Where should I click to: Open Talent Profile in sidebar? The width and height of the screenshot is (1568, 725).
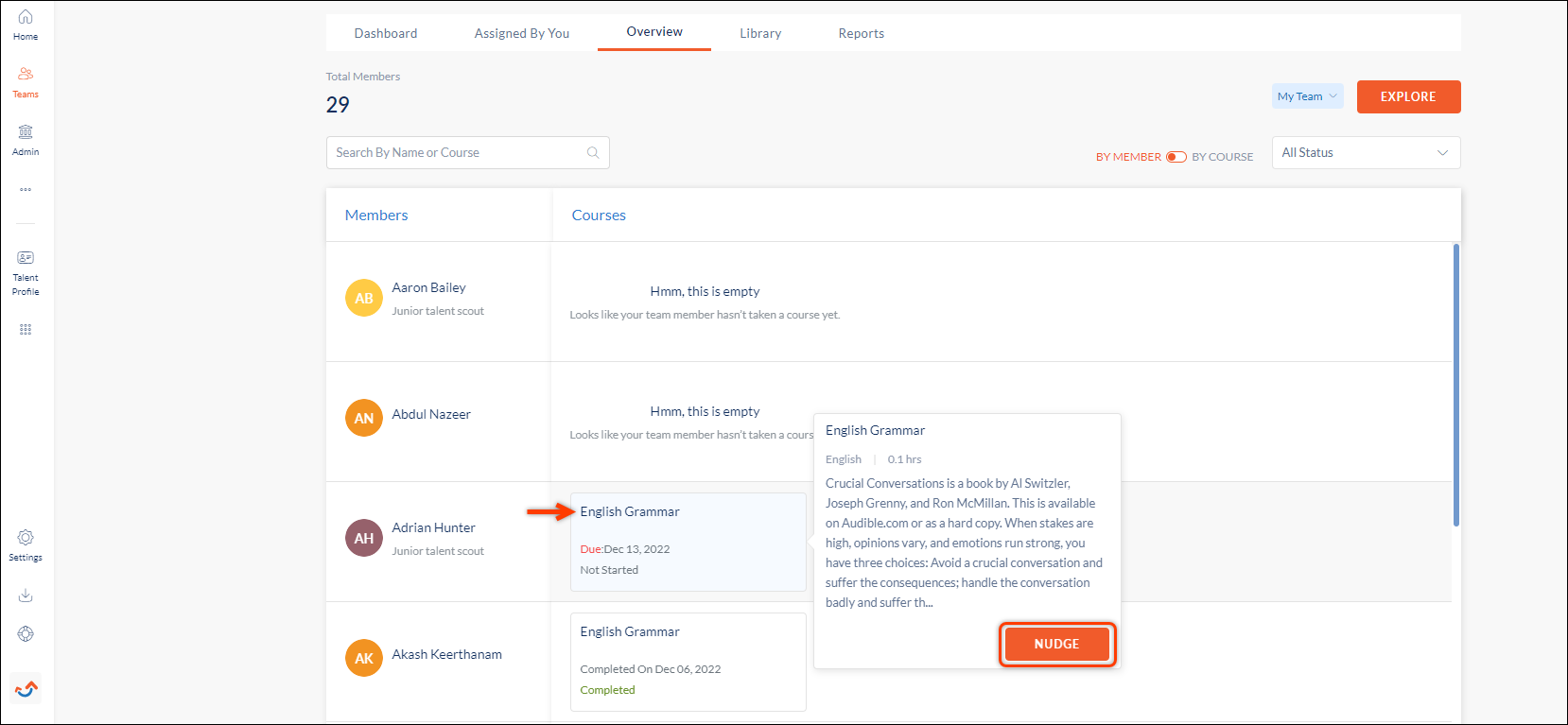point(26,273)
